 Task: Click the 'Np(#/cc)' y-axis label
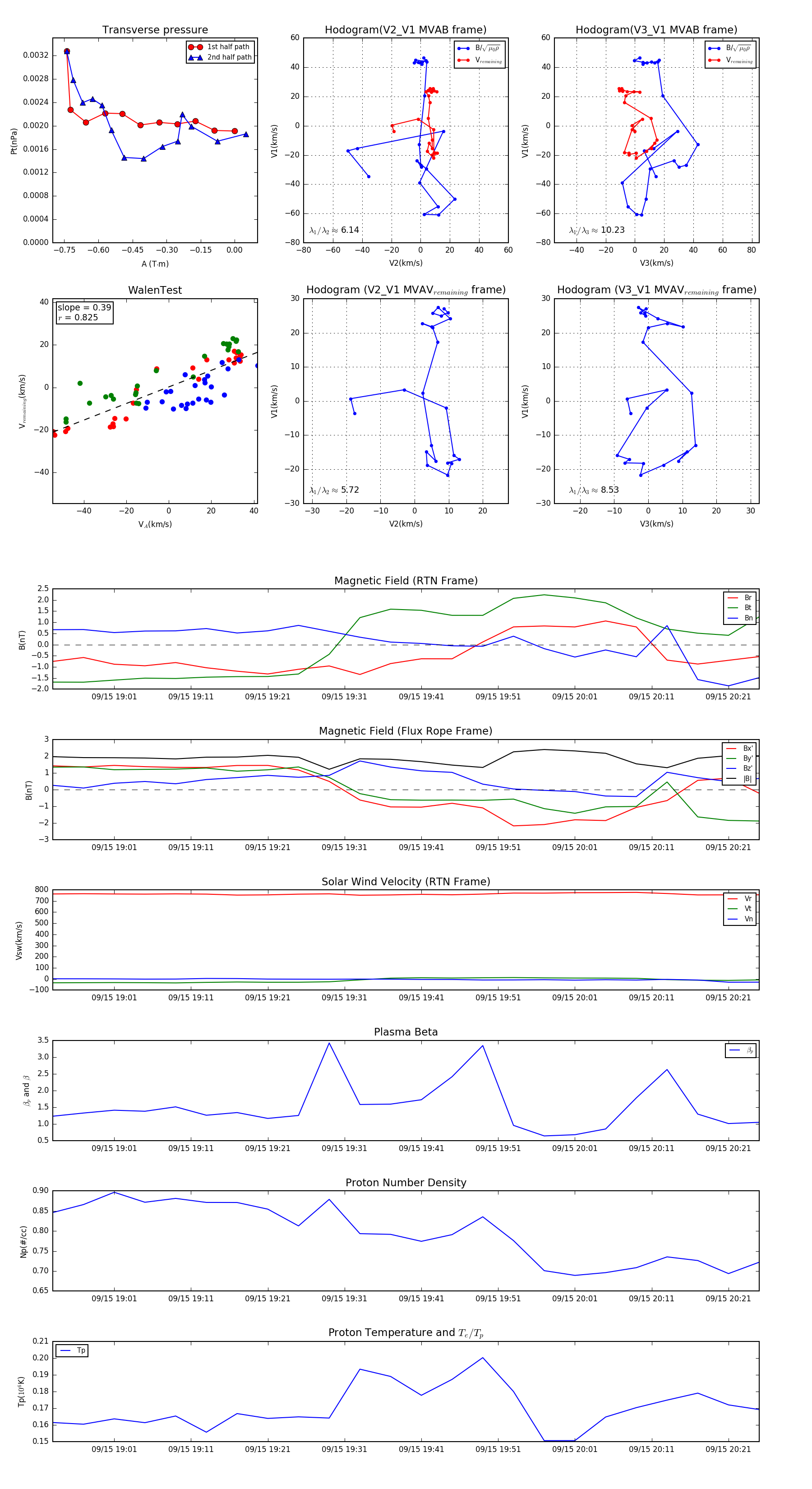pos(23,1242)
